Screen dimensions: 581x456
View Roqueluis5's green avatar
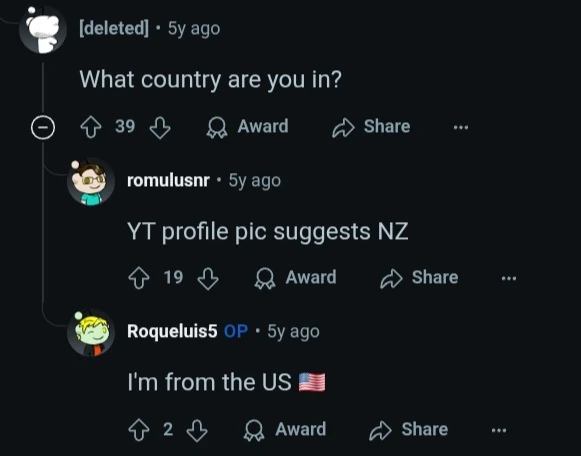click(91, 333)
